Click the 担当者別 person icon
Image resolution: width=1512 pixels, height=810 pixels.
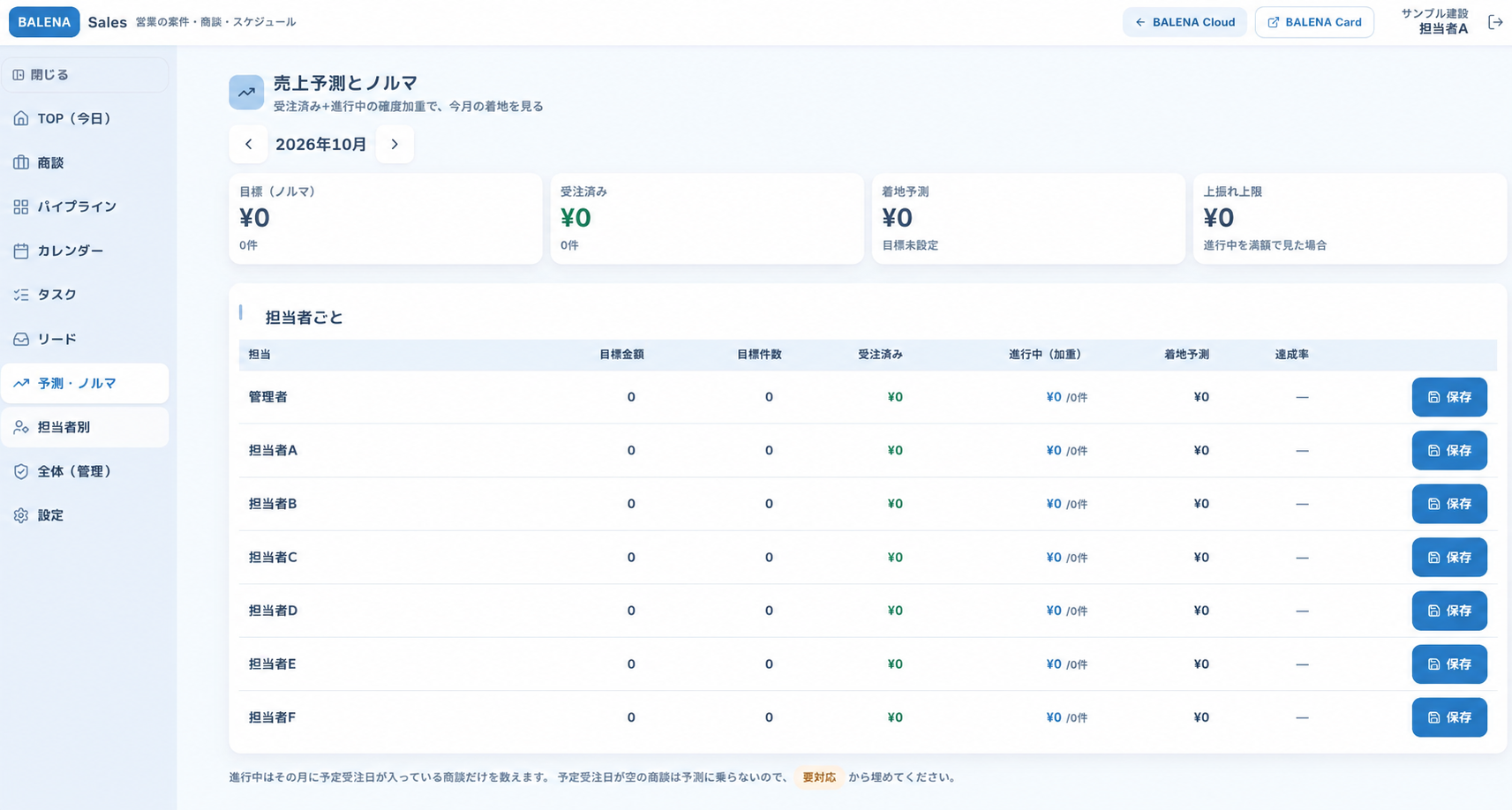click(21, 427)
